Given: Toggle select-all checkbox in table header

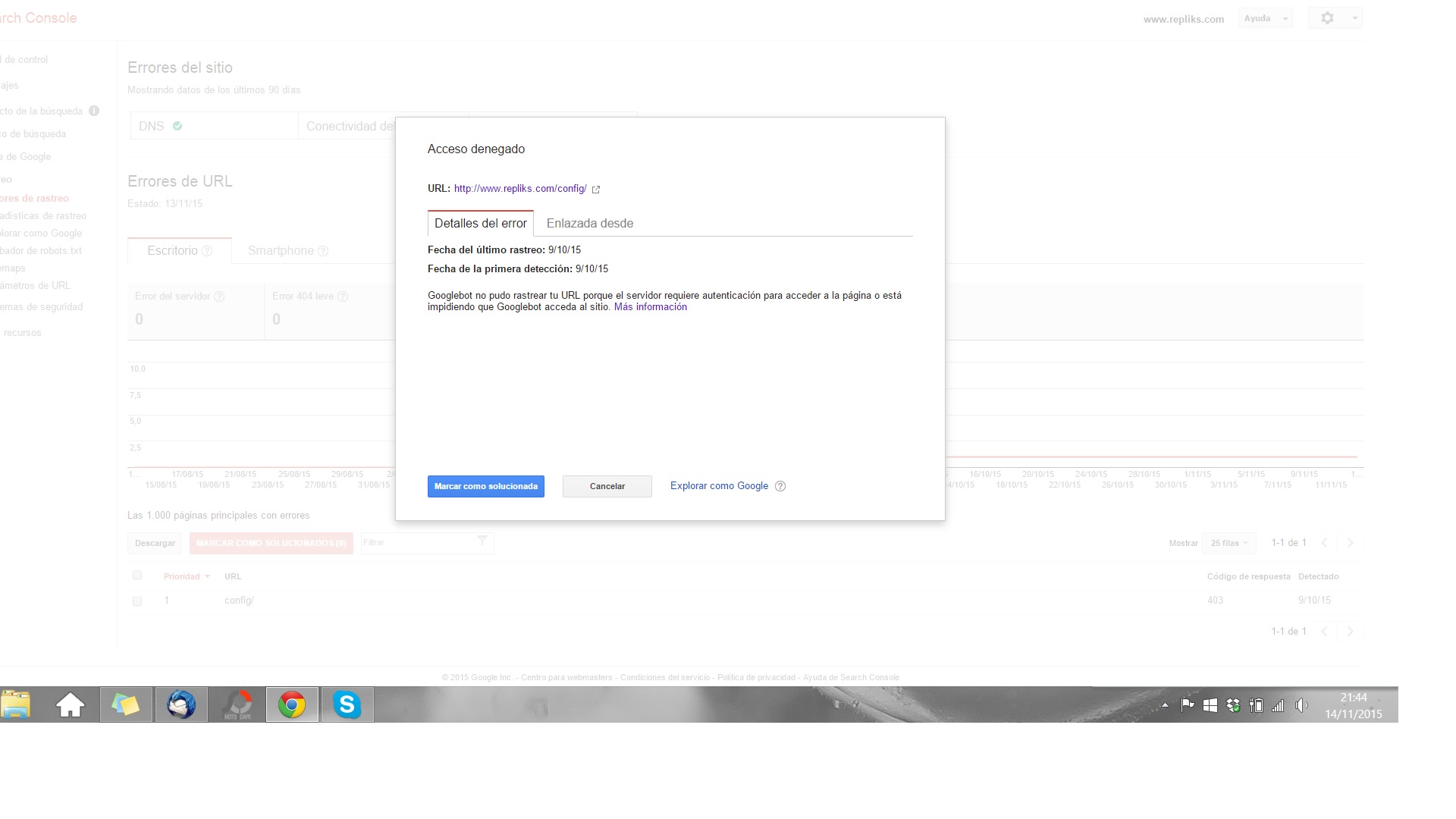Looking at the screenshot, I should pos(137,576).
